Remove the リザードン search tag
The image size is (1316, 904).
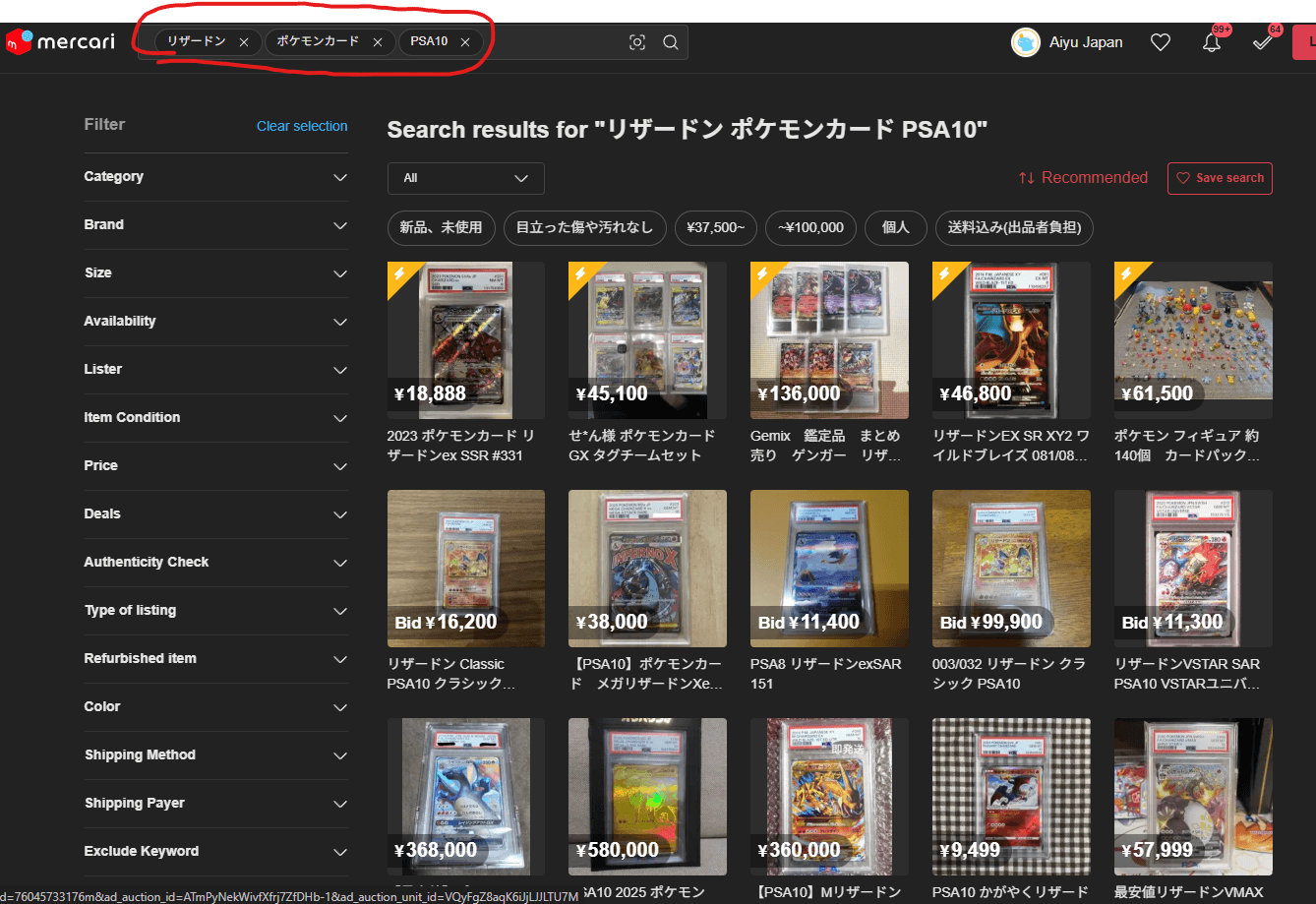244,42
